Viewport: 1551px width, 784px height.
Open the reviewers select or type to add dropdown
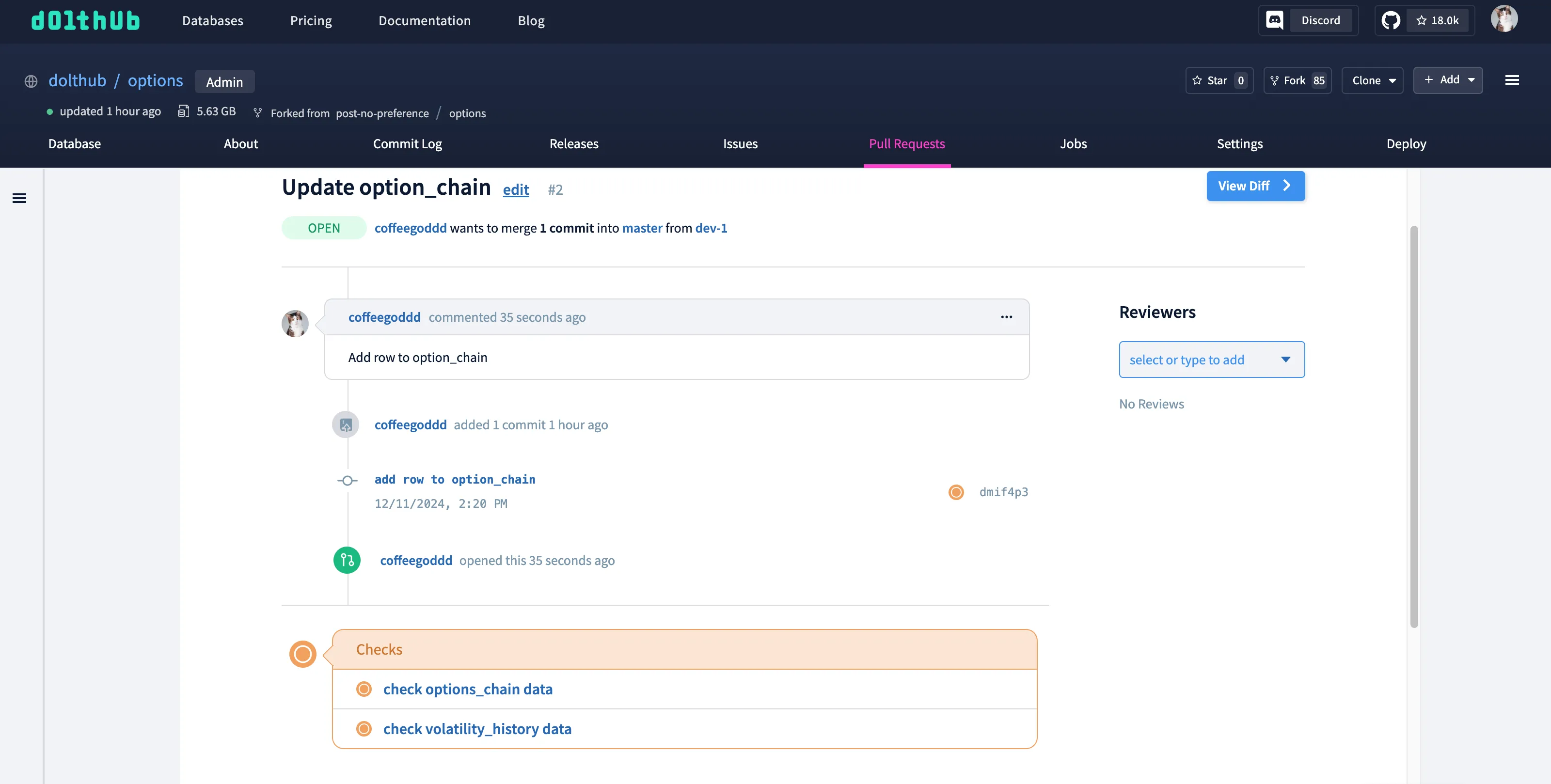pos(1211,359)
